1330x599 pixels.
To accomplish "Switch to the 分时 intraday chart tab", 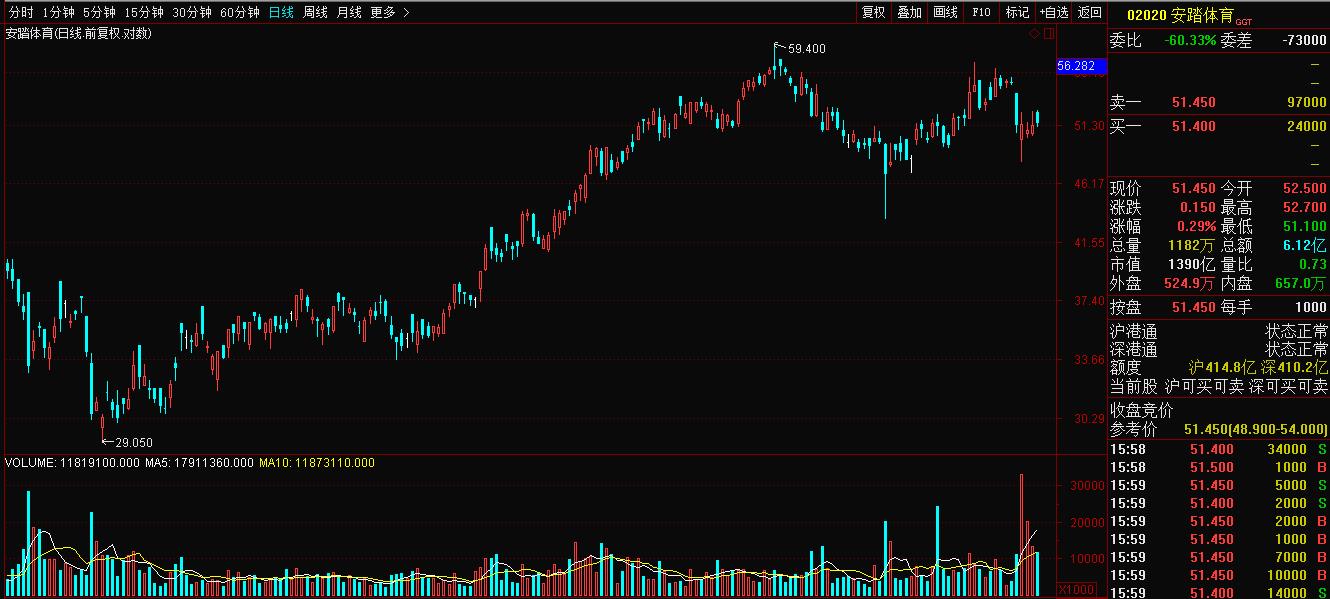I will point(21,12).
